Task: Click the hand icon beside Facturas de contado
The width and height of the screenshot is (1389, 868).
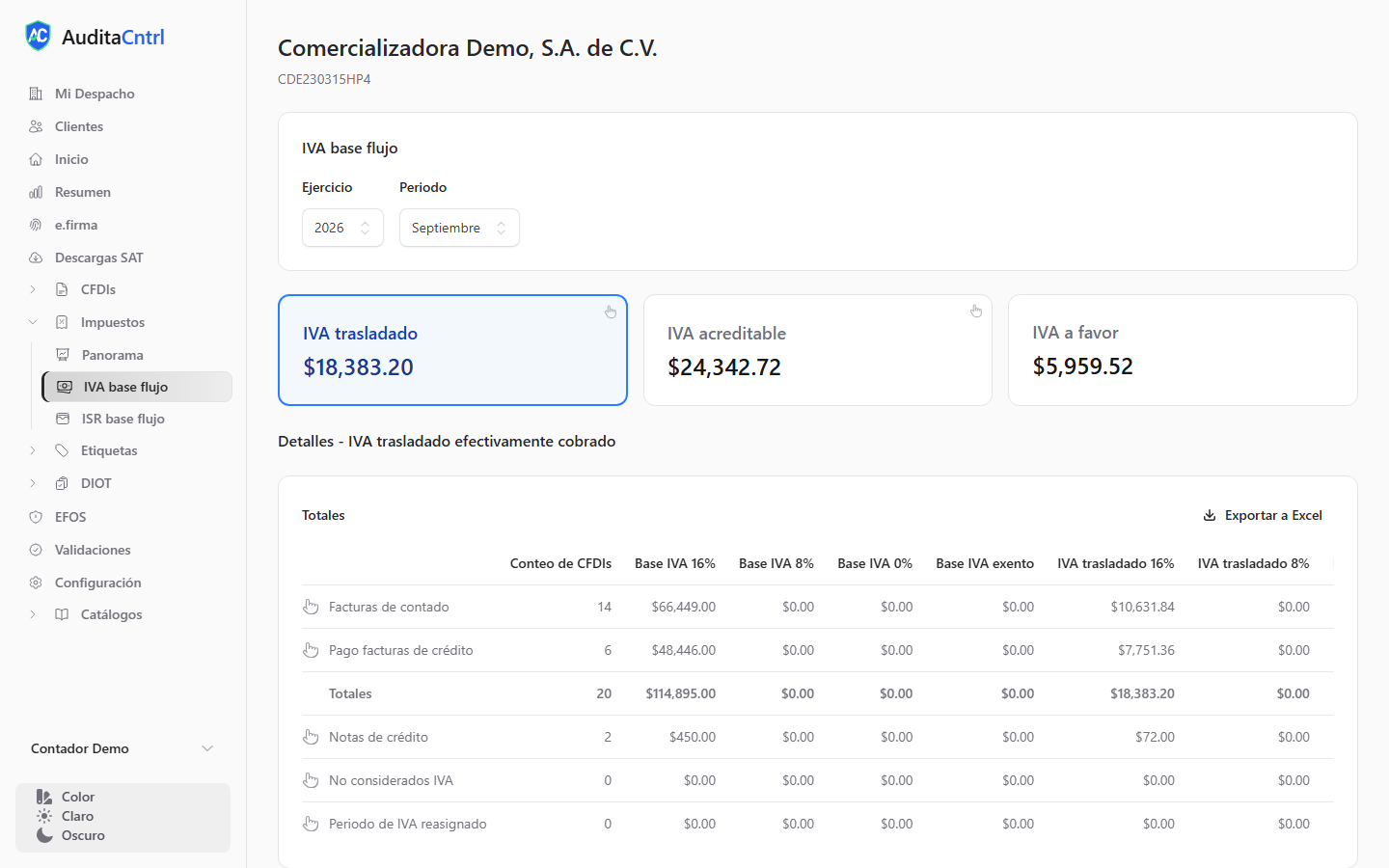Action: 311,607
